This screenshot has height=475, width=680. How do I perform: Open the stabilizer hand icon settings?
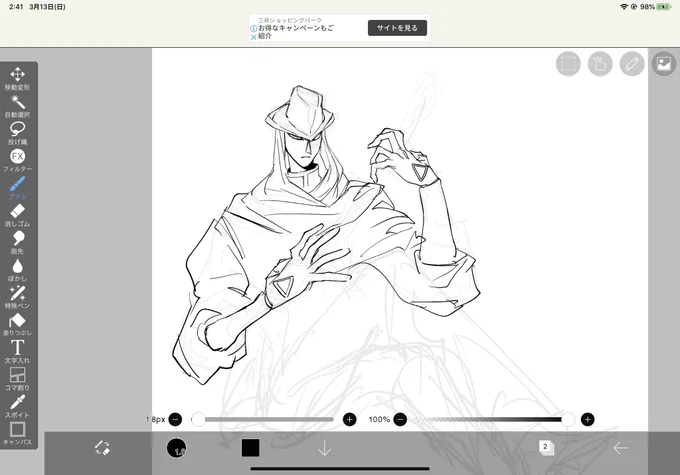coord(600,64)
